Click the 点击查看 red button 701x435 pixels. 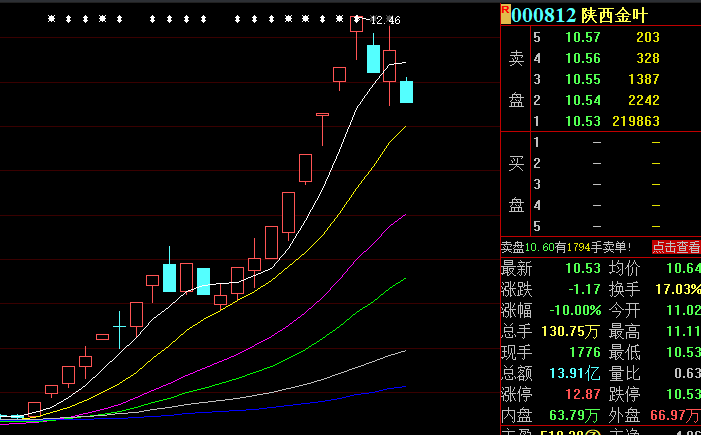click(x=676, y=247)
